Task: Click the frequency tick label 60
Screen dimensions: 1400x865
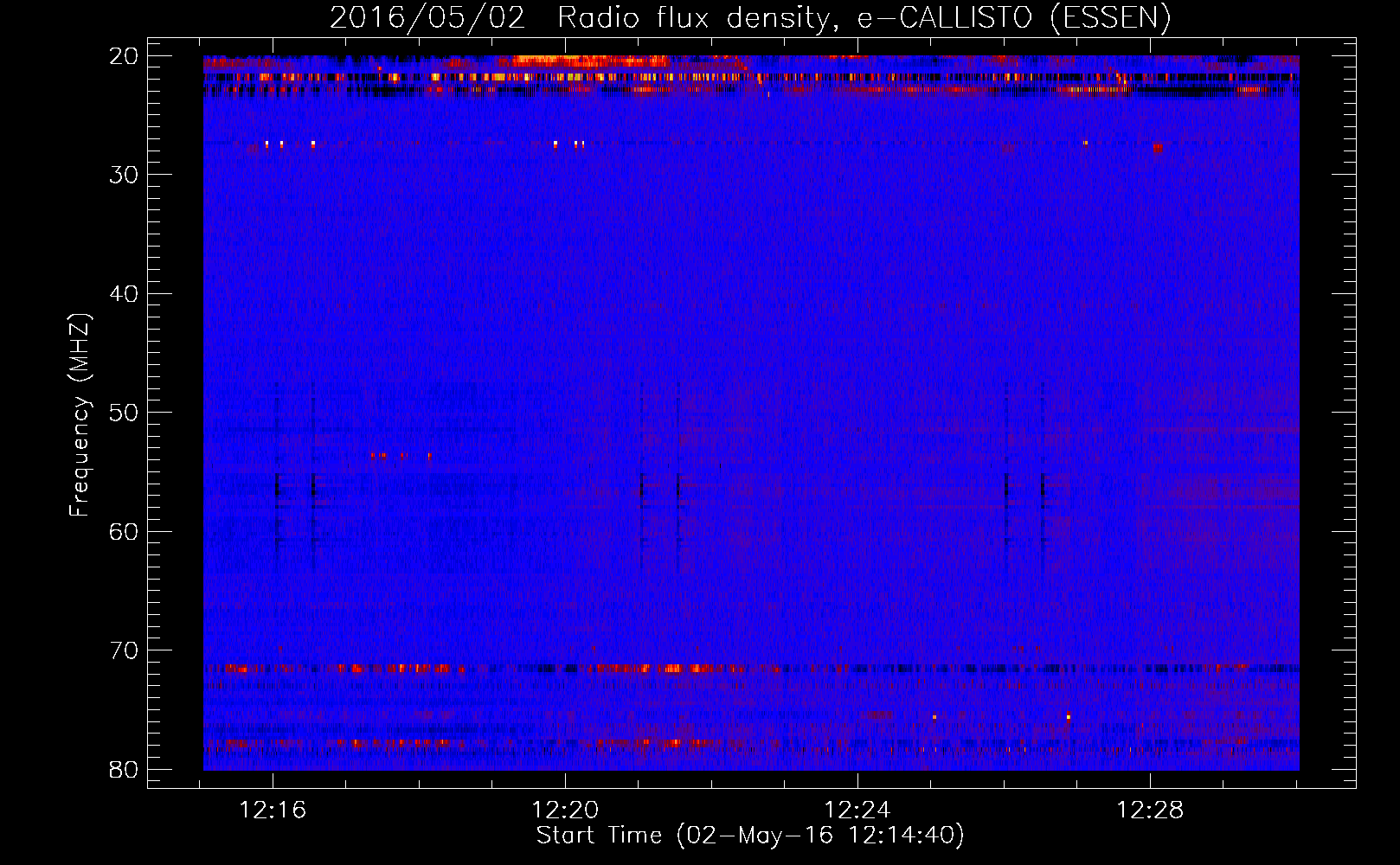Action: (125, 531)
